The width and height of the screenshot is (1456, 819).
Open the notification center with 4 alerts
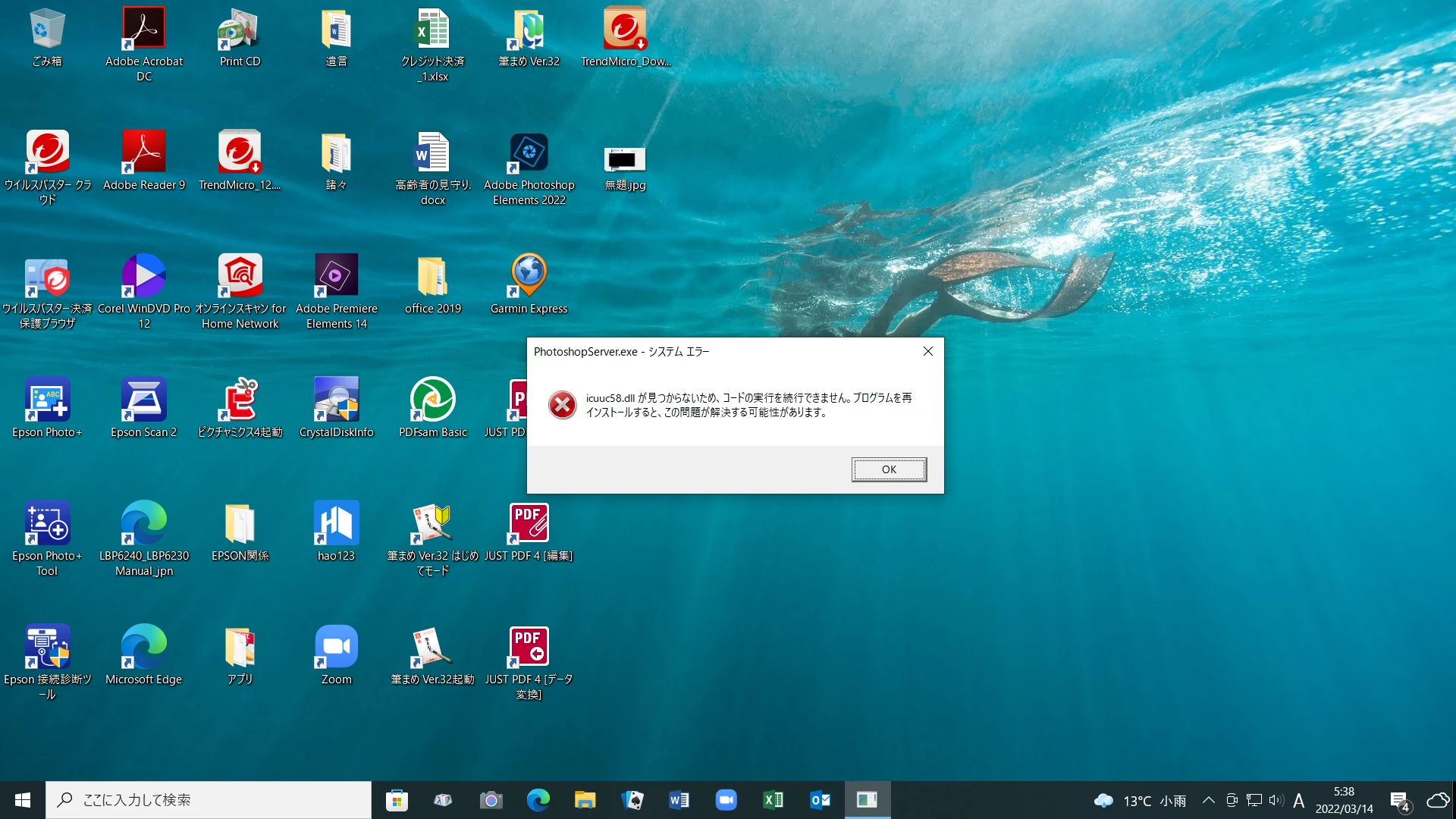click(1400, 801)
